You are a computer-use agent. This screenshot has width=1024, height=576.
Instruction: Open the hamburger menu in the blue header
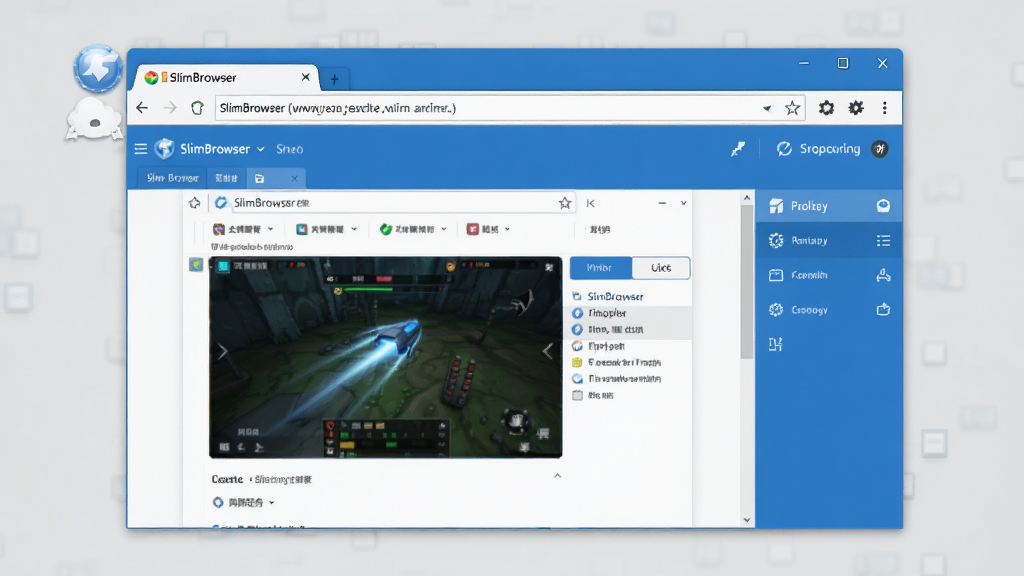point(140,149)
